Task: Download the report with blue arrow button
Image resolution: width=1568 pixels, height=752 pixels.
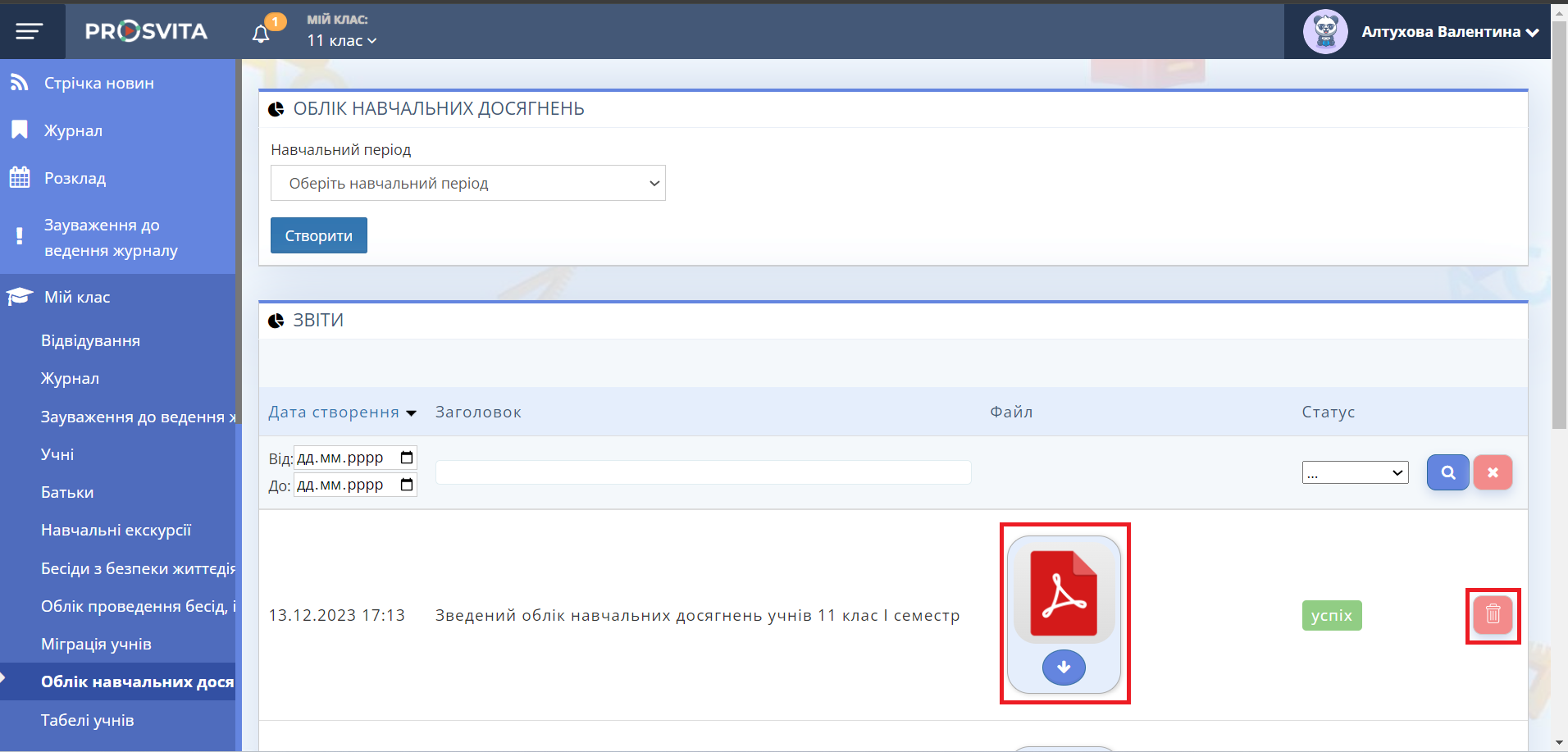Action: [x=1064, y=668]
